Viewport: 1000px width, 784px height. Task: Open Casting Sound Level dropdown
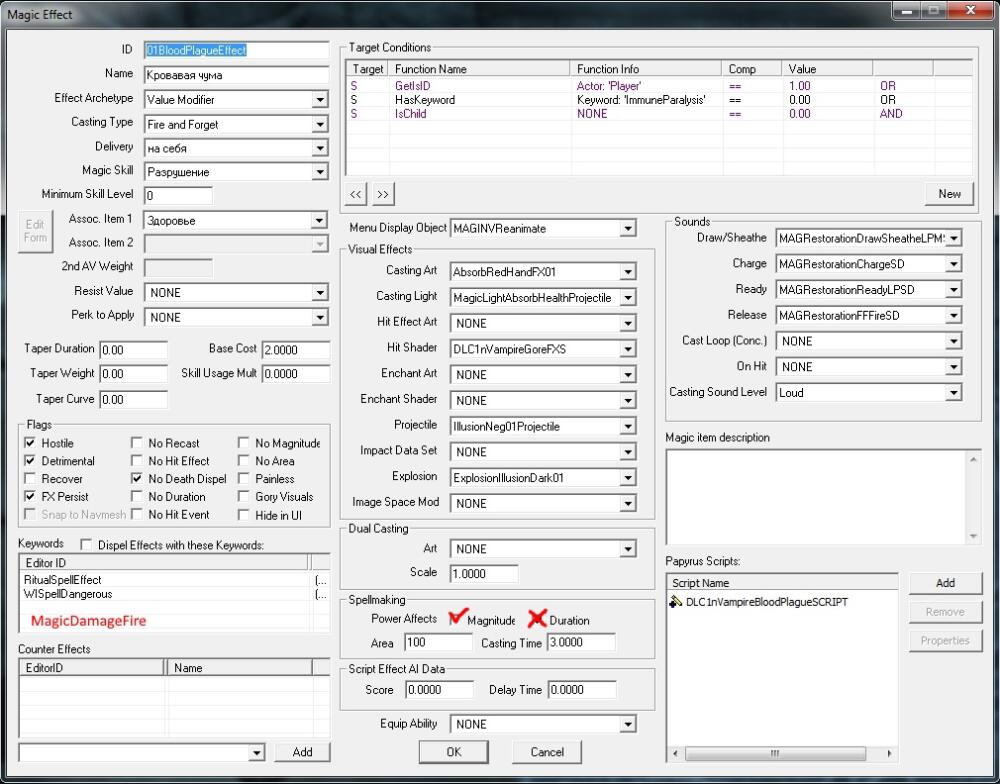point(953,393)
